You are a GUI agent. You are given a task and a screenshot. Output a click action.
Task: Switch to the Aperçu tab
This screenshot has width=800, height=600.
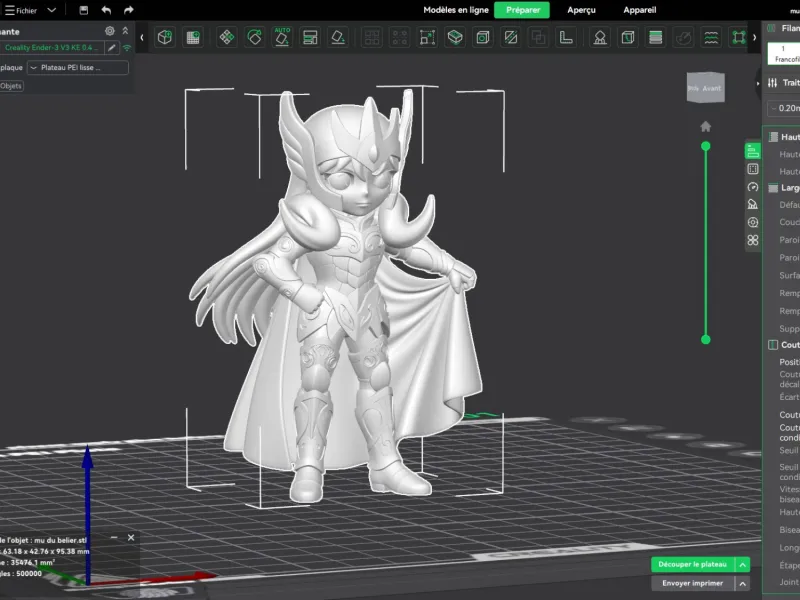pos(581,10)
